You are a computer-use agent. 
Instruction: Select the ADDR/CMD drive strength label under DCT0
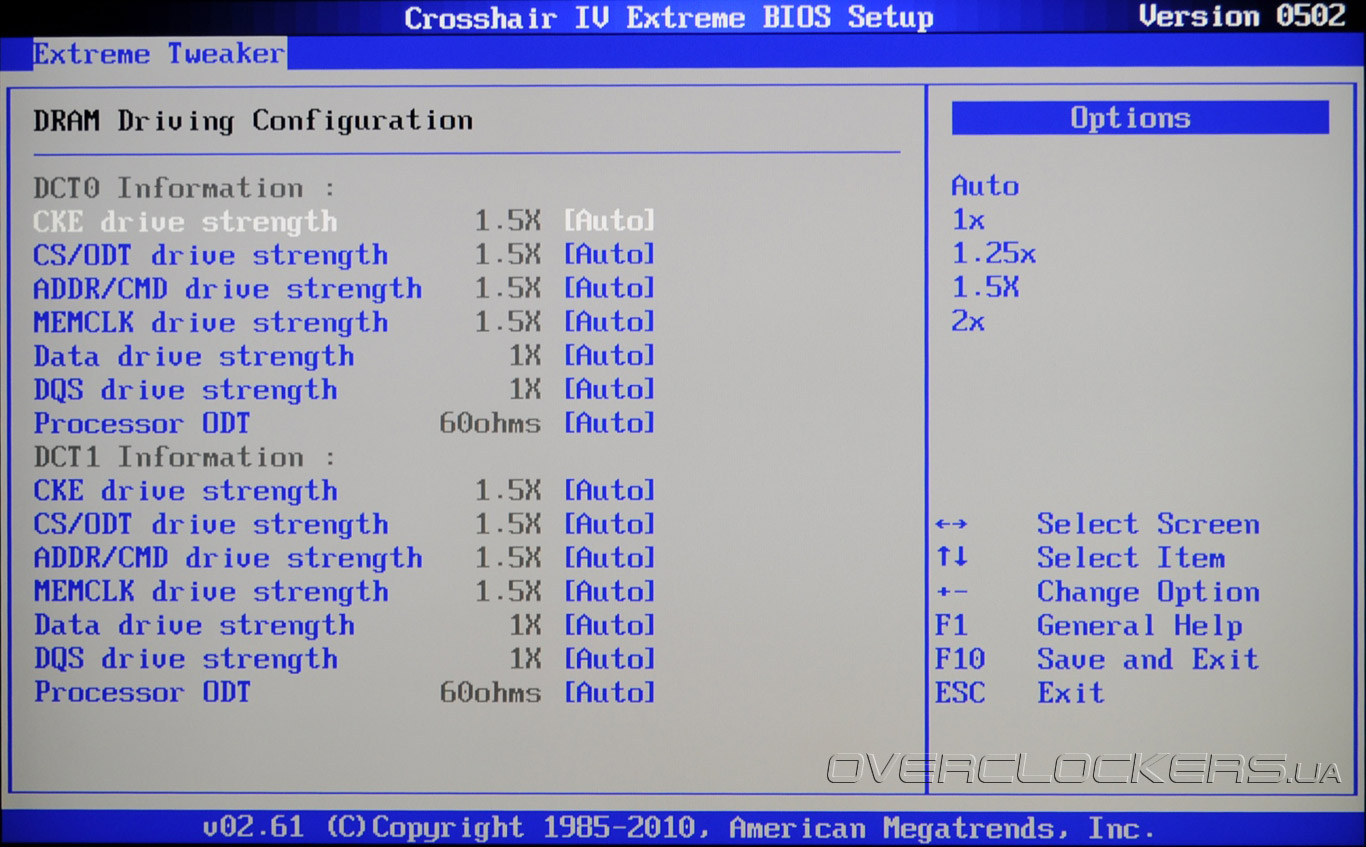click(228, 289)
